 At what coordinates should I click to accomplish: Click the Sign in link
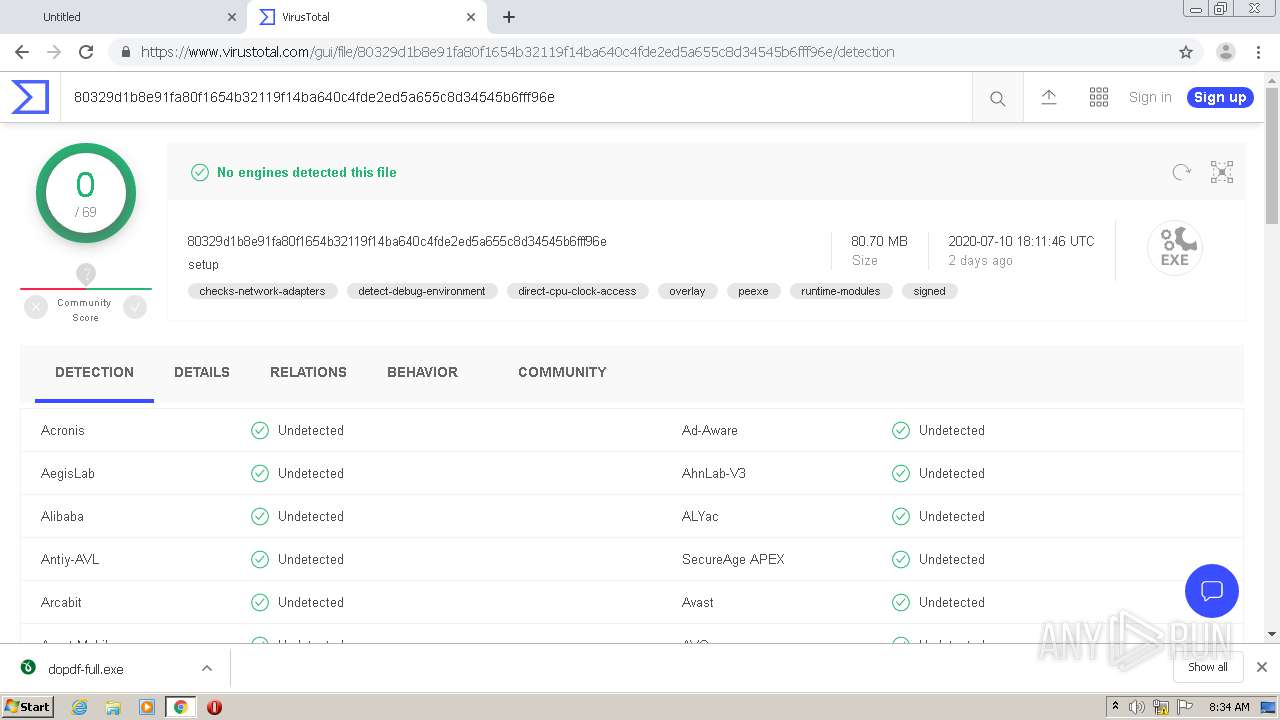[x=1150, y=97]
